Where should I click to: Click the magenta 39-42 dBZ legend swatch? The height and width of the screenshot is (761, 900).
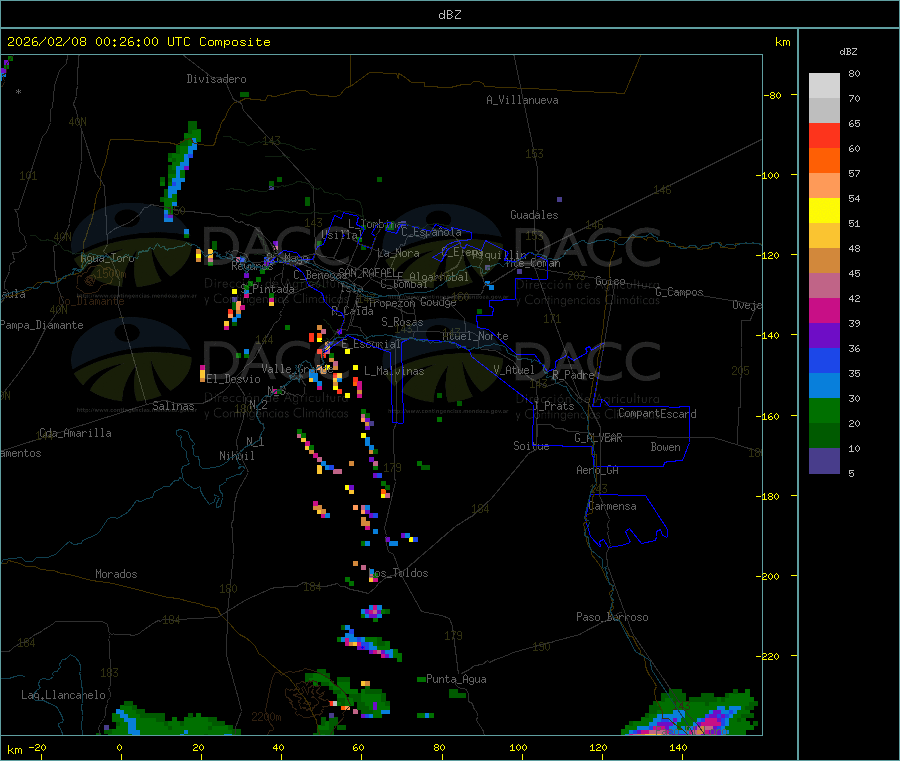824,310
